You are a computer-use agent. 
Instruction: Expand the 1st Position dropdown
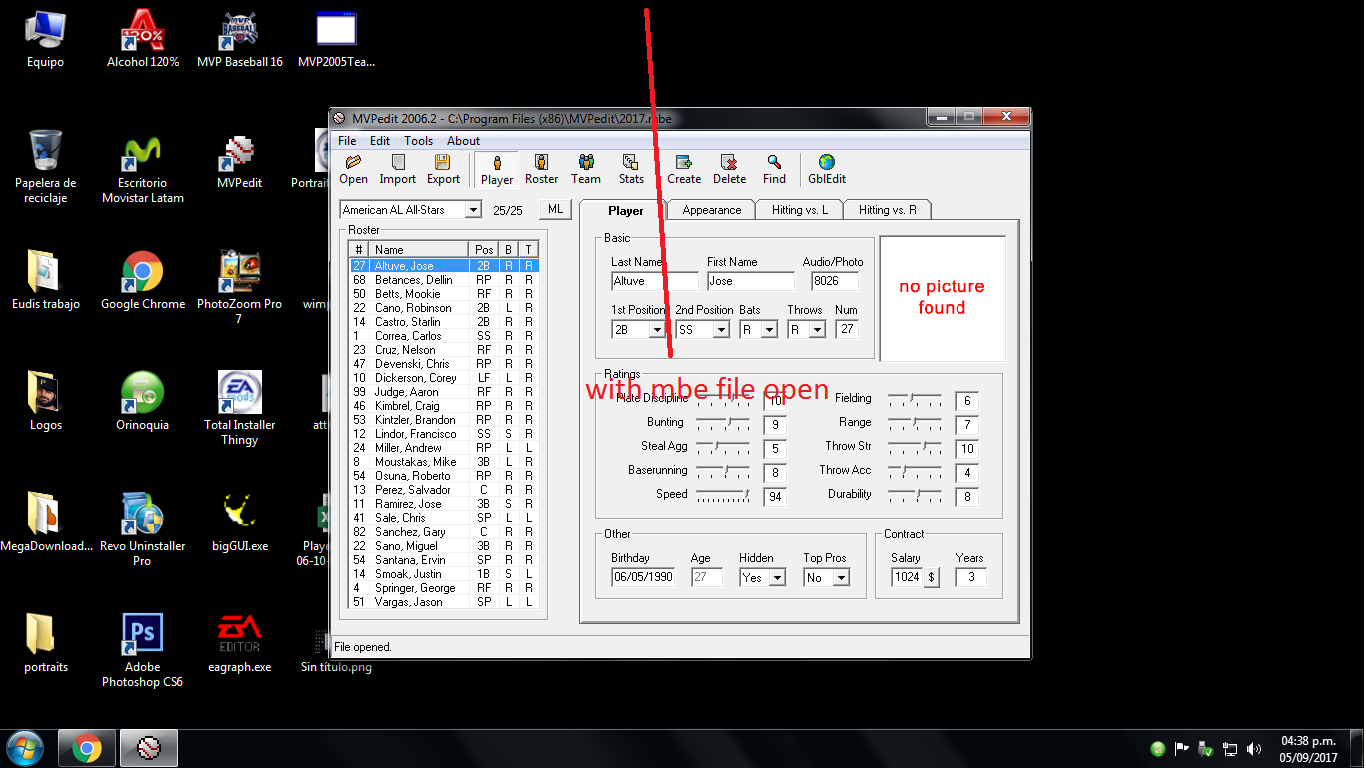658,330
